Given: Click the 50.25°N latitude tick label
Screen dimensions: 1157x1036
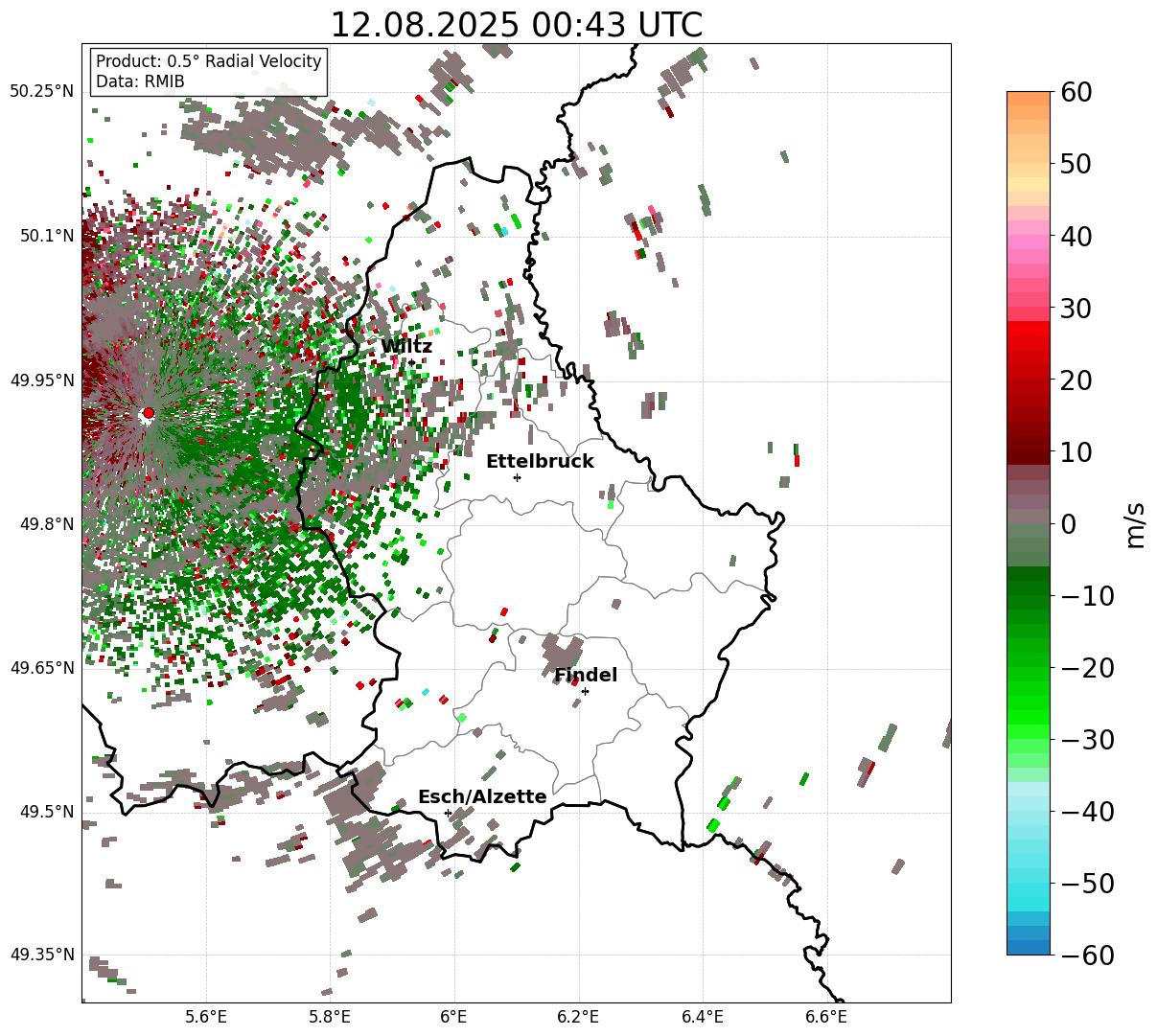Looking at the screenshot, I should [x=41, y=92].
